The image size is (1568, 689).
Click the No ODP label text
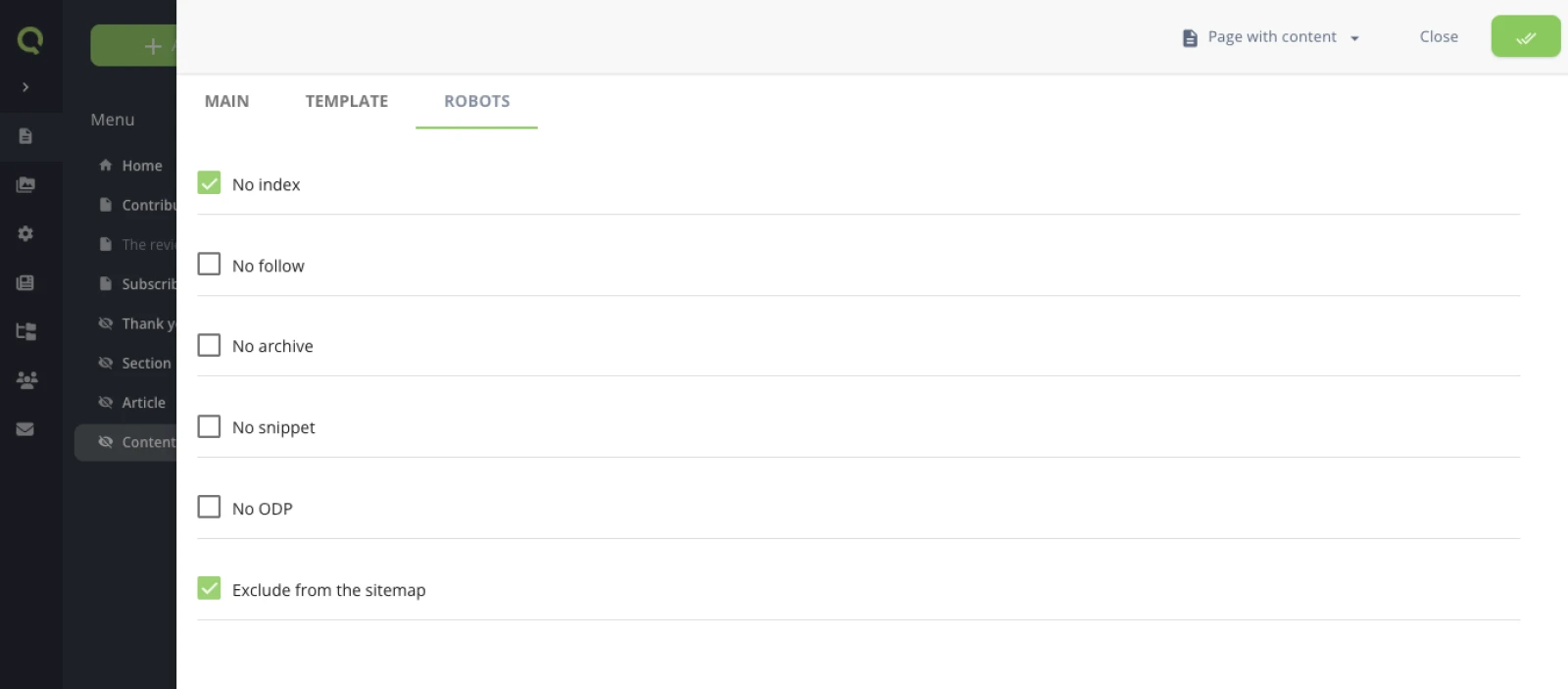click(x=262, y=509)
